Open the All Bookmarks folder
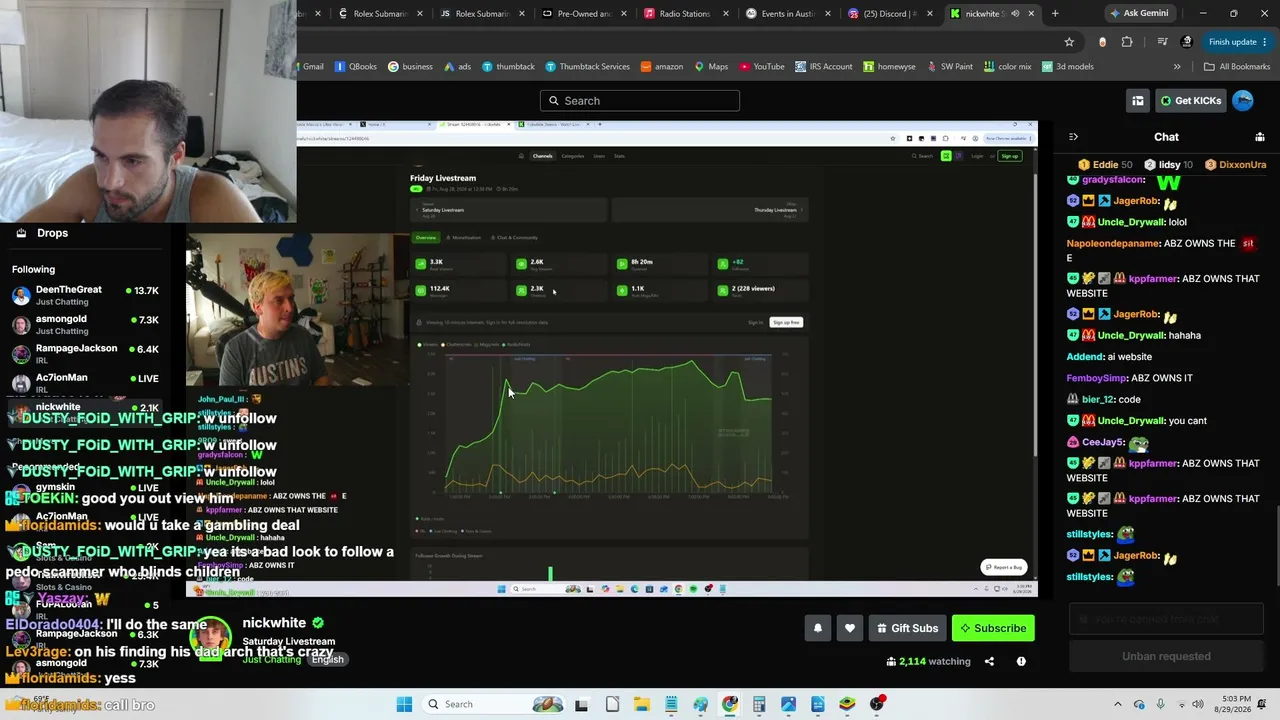The width and height of the screenshot is (1280, 720). tap(1237, 67)
